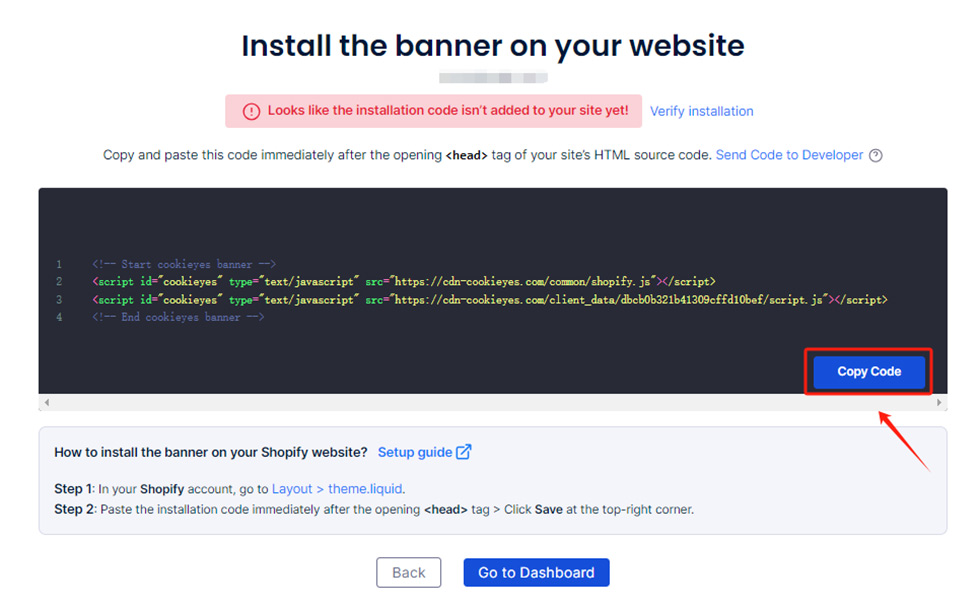Click the code box right scroll arrow

coord(939,402)
